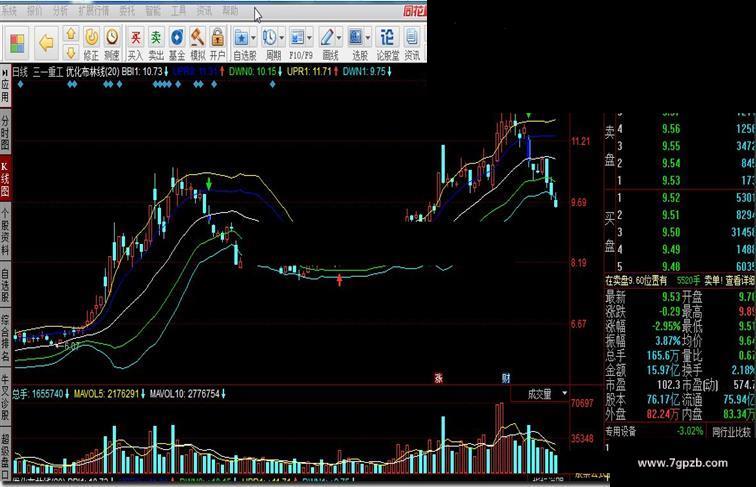
Task: Click the 专用设备 industry label
Action: 621,432
